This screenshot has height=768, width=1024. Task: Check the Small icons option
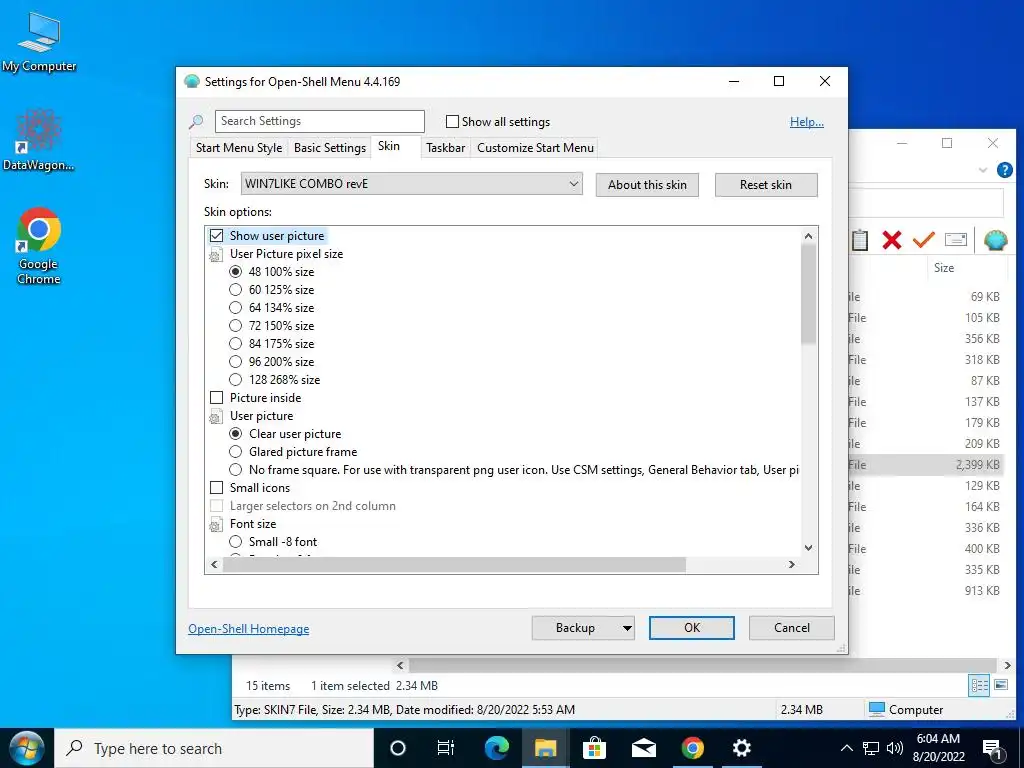pyautogui.click(x=216, y=488)
